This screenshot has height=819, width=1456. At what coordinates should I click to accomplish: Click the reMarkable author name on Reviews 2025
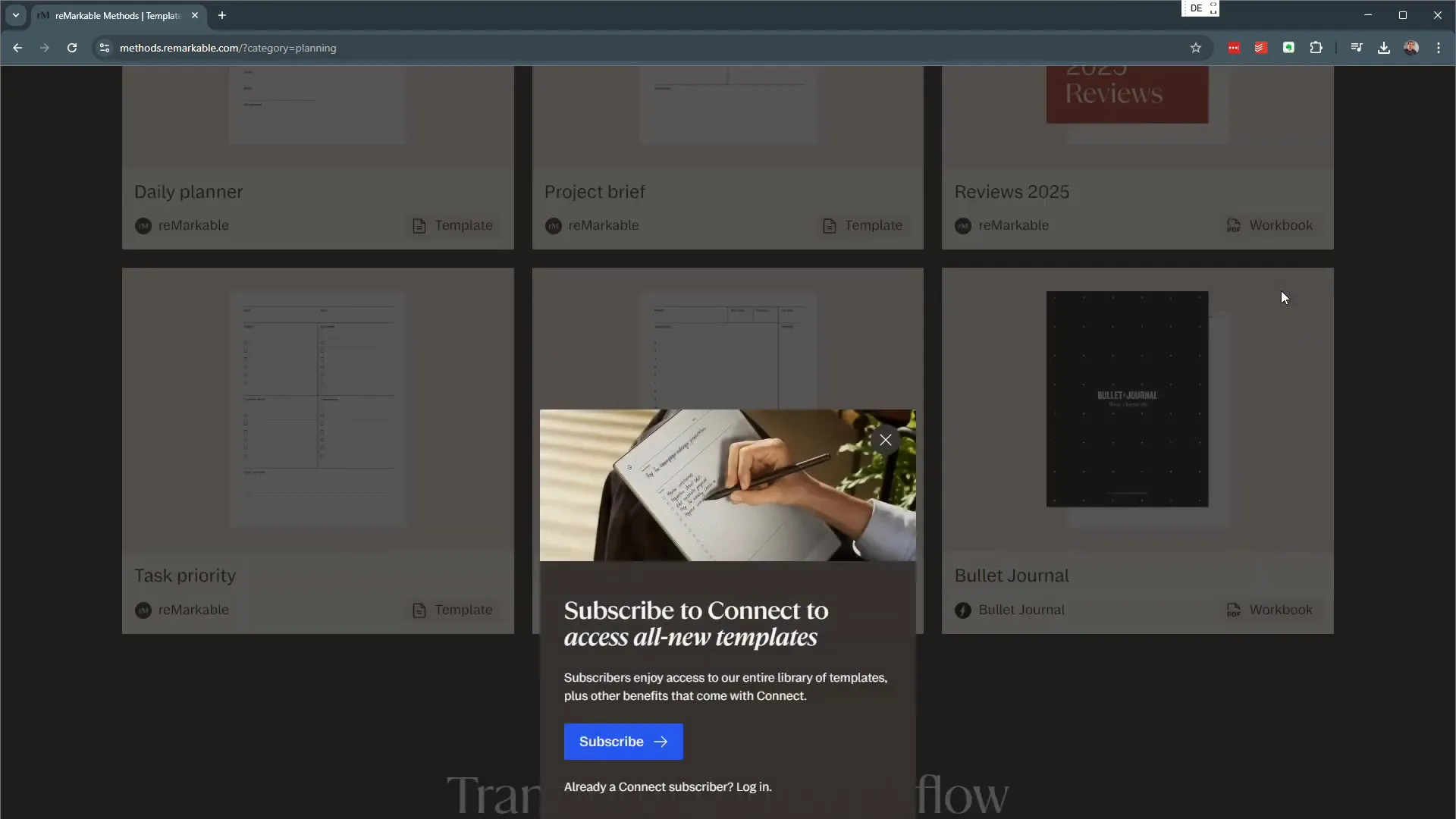[x=1013, y=225]
